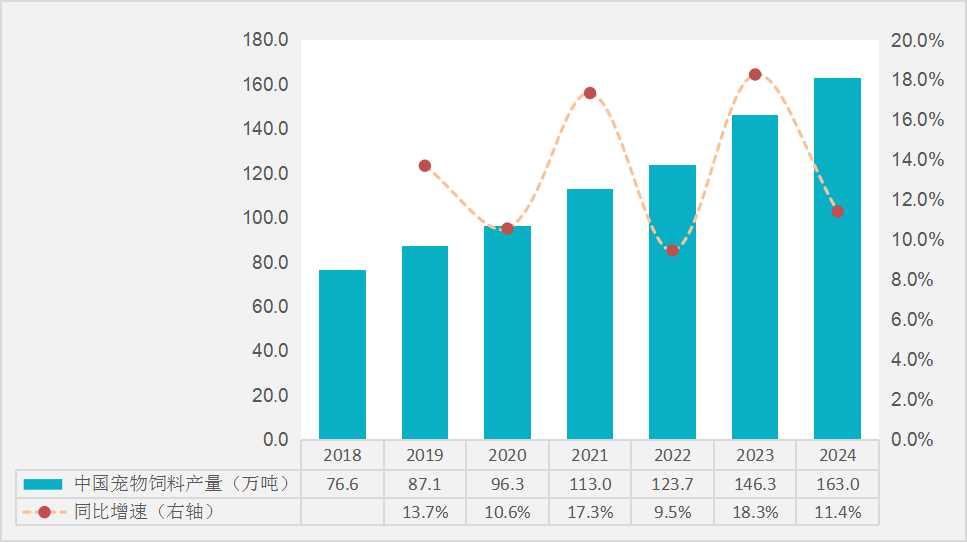
Task: Select the 2022 lowest red data point
Action: pos(672,250)
